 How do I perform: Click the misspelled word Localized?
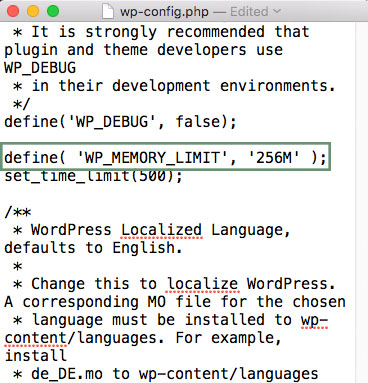click(x=161, y=230)
